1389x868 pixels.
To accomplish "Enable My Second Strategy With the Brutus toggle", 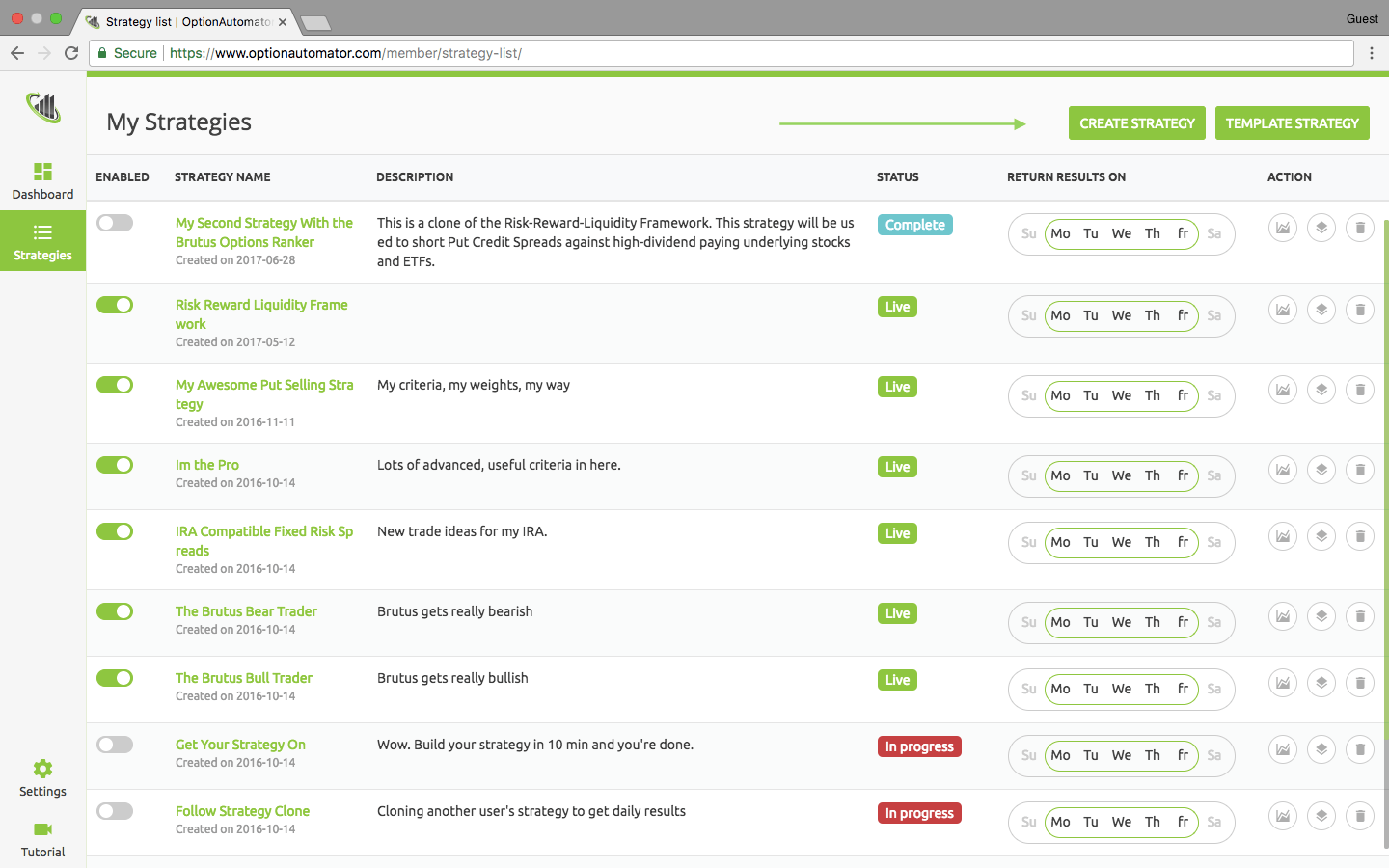I will click(115, 223).
